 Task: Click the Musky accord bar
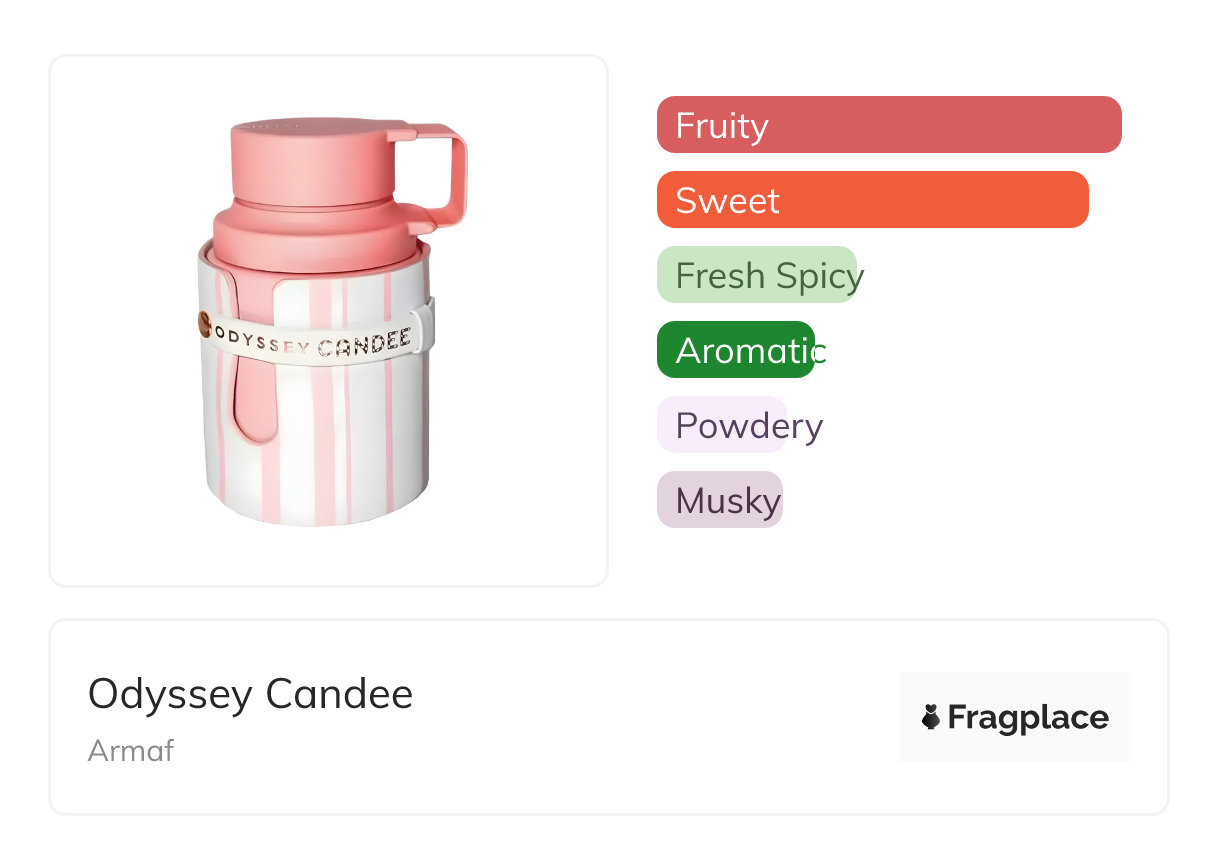720,500
